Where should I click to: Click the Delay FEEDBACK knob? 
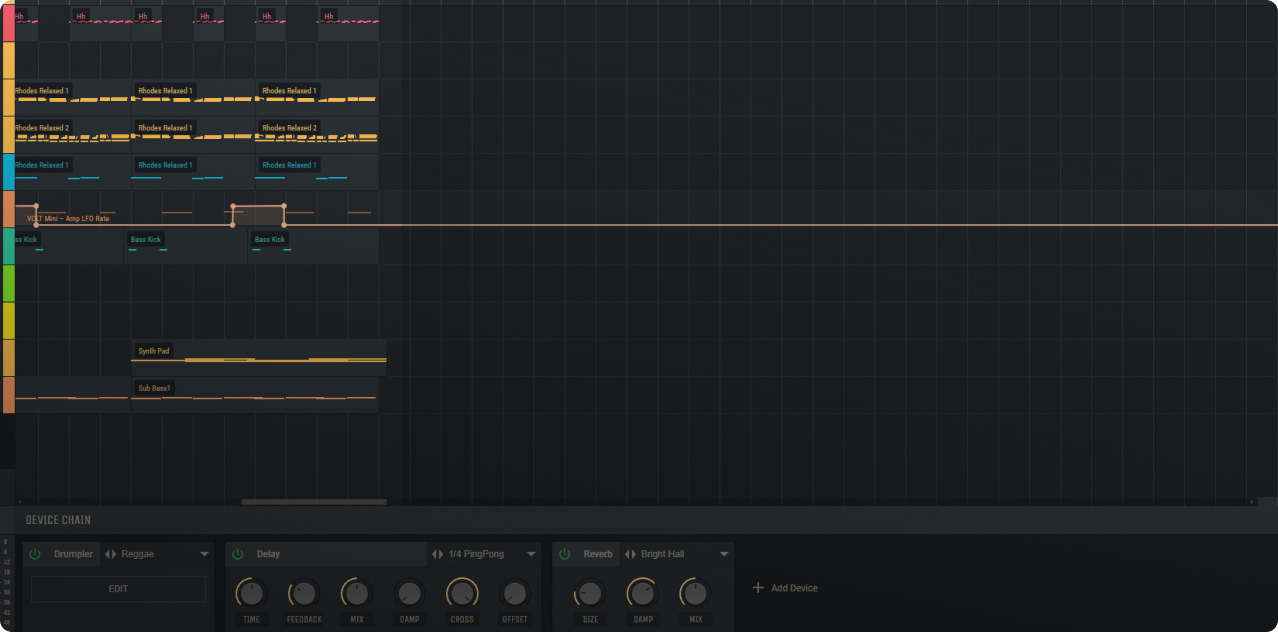tap(304, 594)
